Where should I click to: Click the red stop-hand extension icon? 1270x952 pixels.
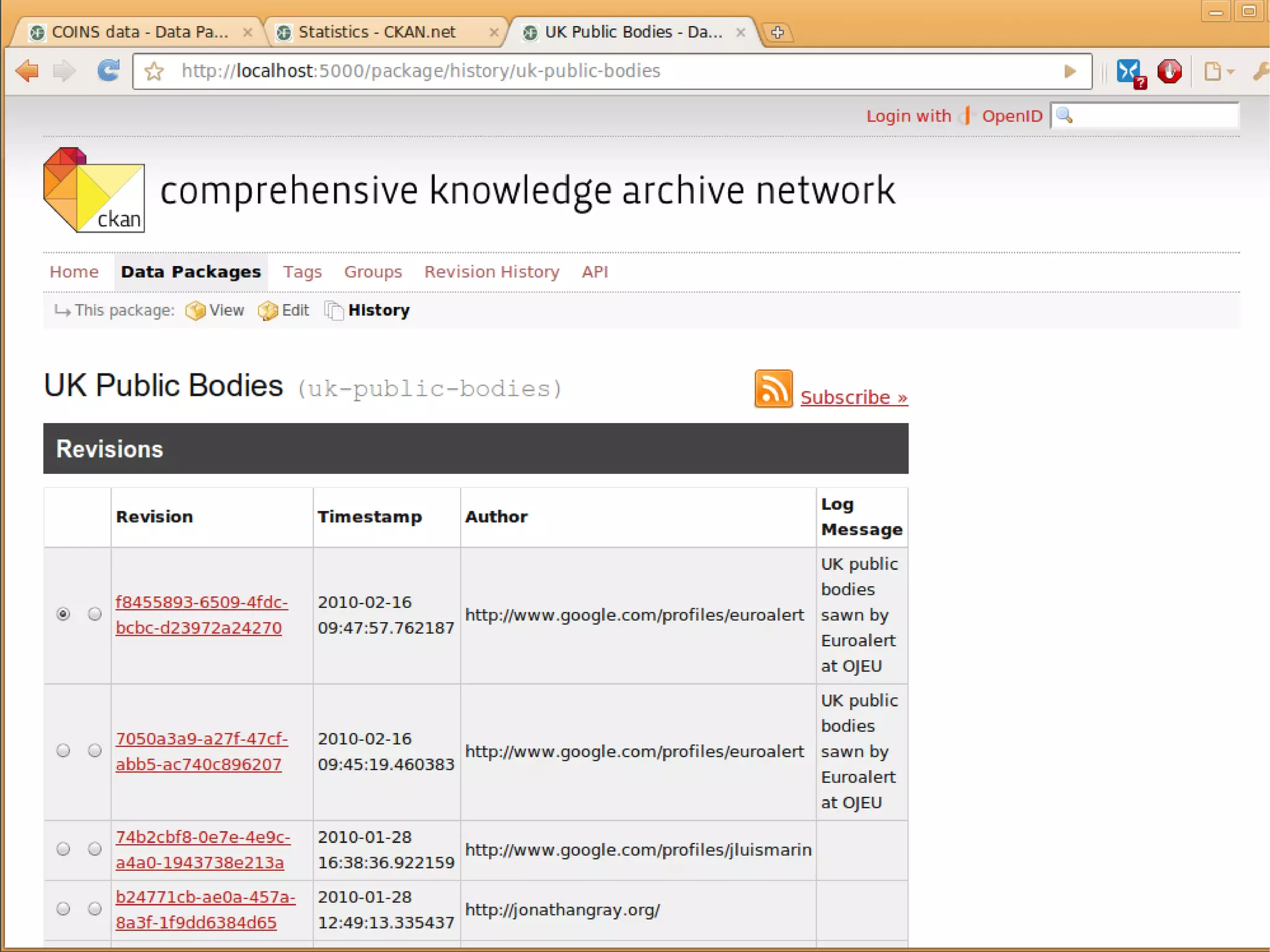tap(1170, 71)
